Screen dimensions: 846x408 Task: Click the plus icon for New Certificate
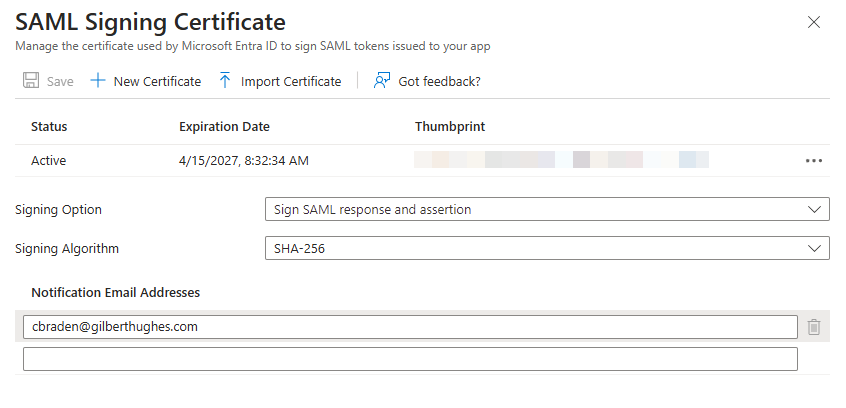click(98, 81)
